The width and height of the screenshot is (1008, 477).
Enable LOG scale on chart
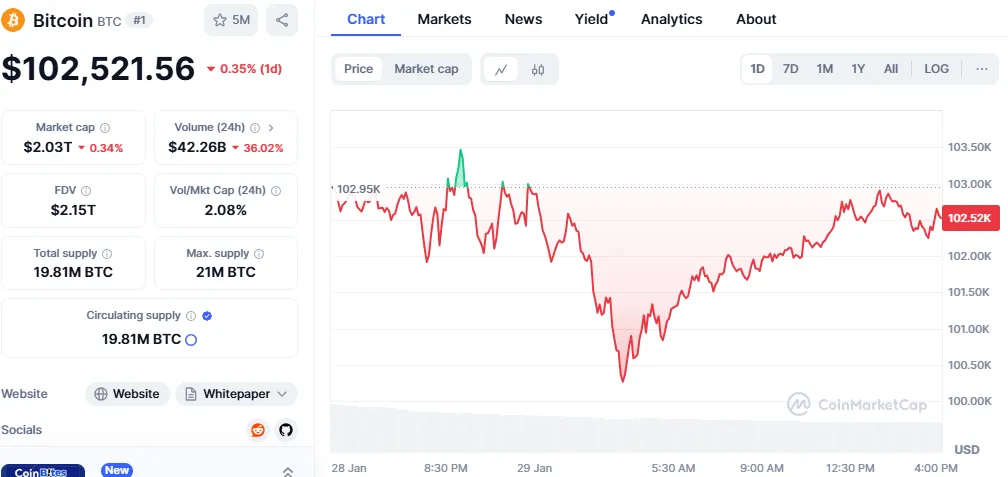(936, 69)
